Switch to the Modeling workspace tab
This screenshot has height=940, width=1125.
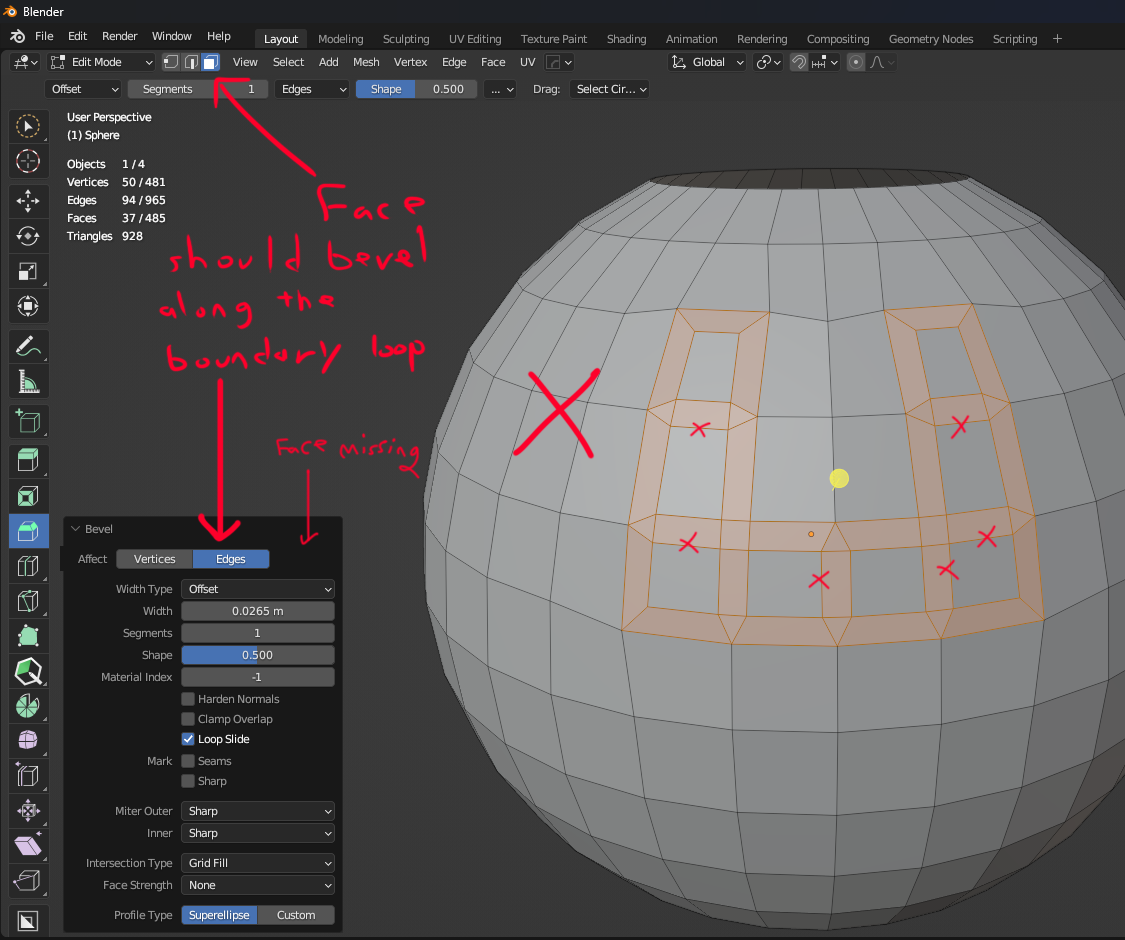tap(341, 39)
